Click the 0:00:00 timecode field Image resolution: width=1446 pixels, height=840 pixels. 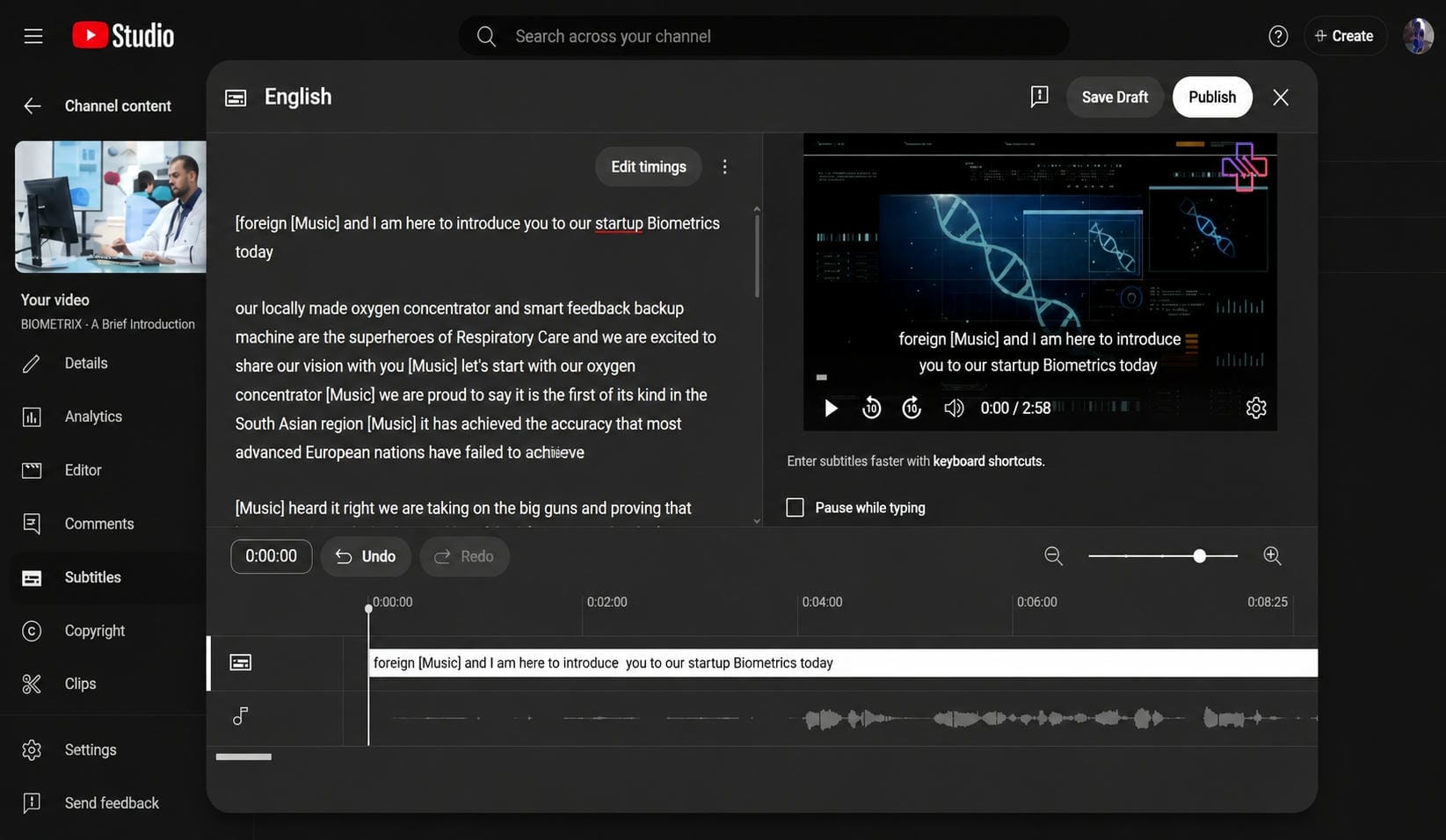[271, 556]
